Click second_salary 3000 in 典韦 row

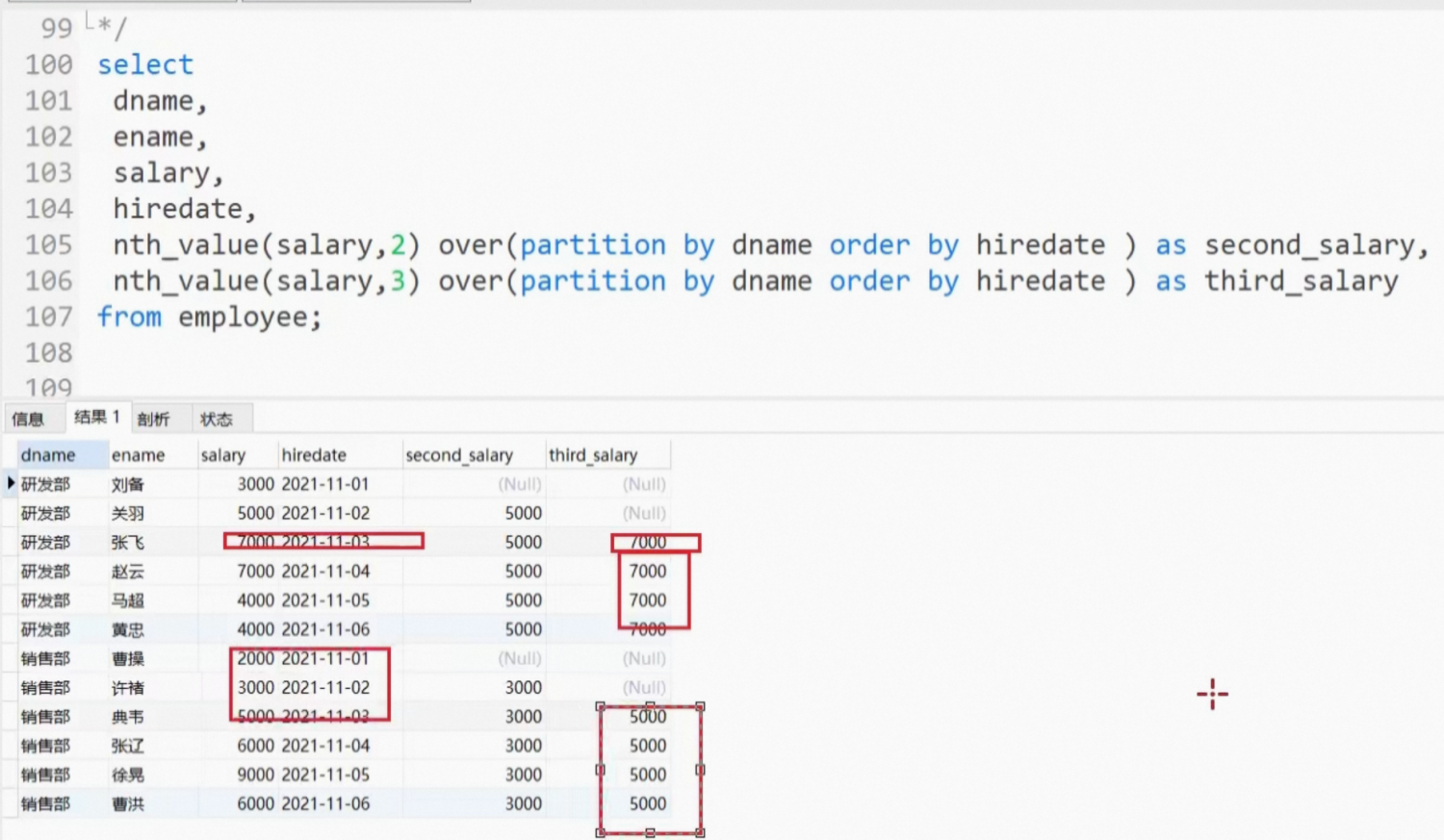click(x=524, y=717)
